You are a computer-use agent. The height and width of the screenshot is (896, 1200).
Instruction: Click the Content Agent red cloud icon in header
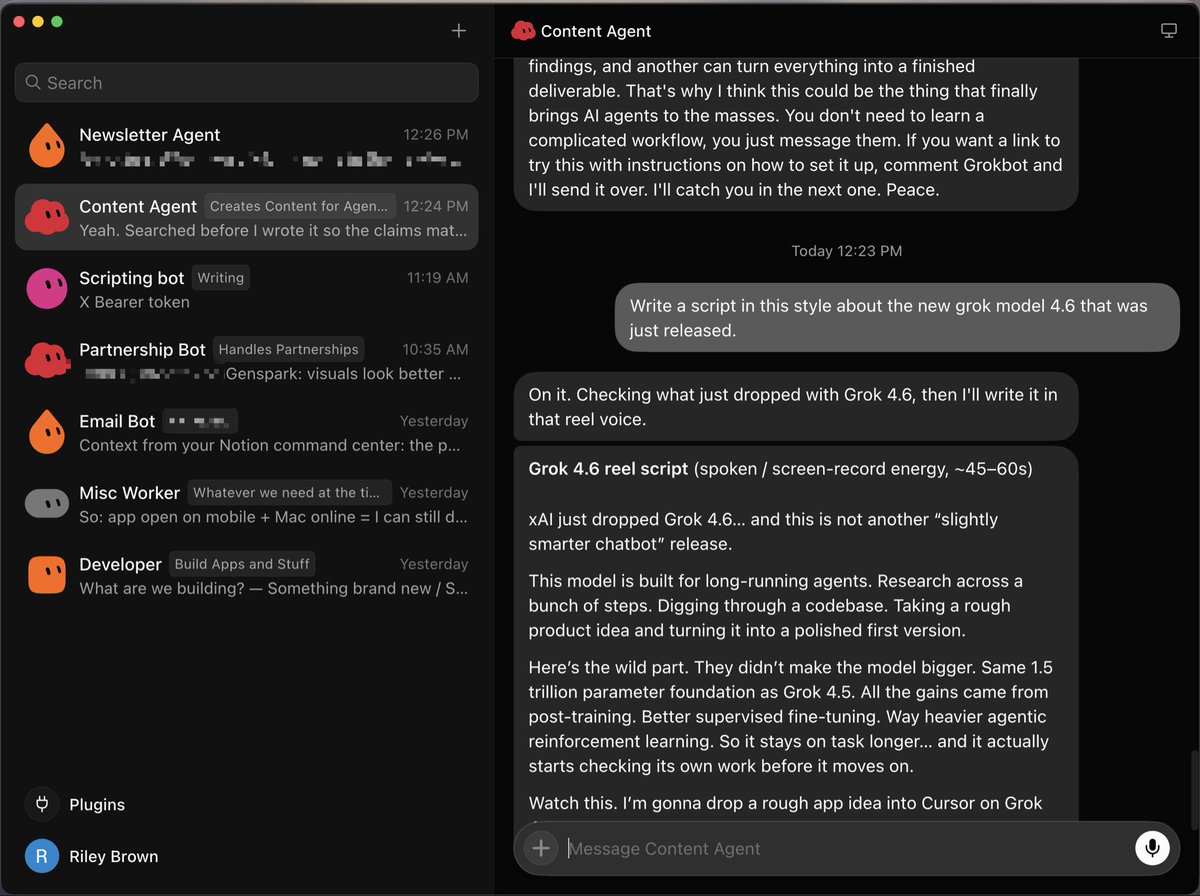[523, 31]
